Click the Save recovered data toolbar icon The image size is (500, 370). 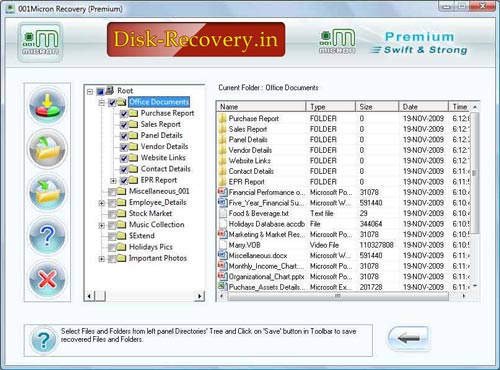[x=47, y=106]
